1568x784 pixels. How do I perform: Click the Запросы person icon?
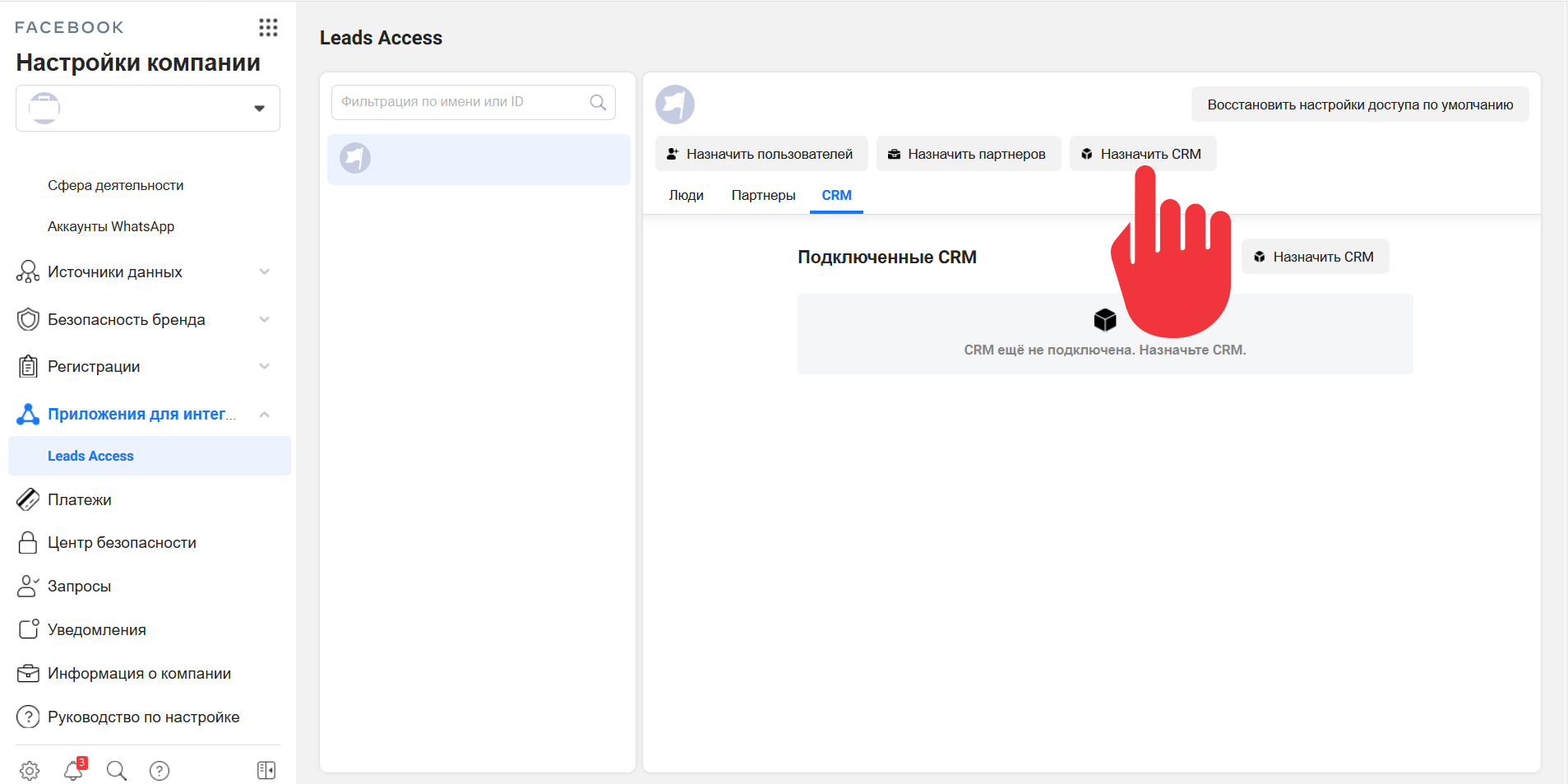28,586
